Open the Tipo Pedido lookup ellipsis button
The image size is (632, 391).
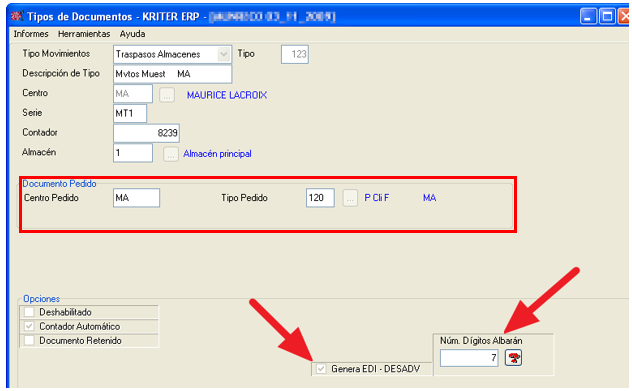click(350, 198)
